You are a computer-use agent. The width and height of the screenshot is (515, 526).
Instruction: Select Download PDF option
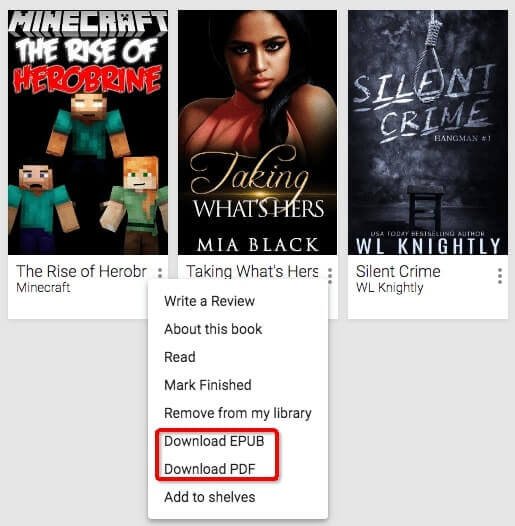click(x=210, y=469)
